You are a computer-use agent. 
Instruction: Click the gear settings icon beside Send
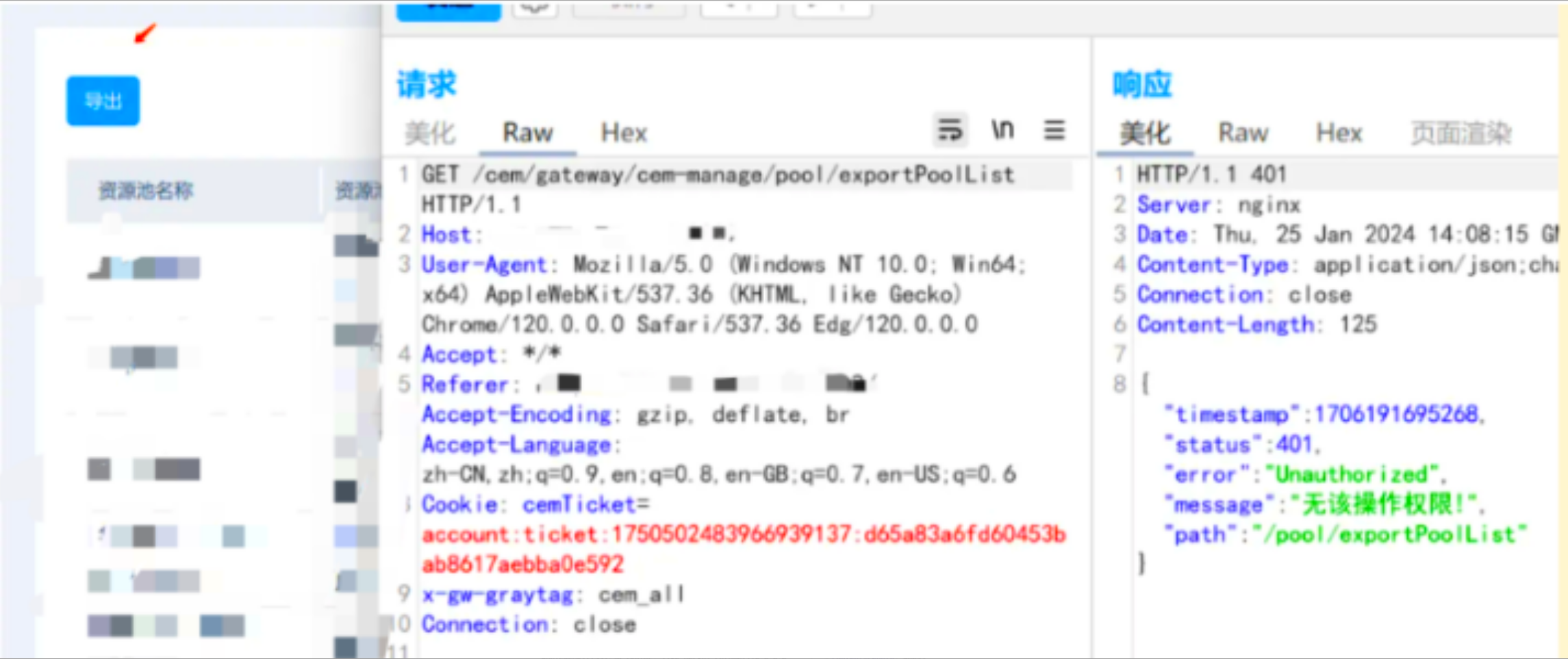pyautogui.click(x=535, y=9)
